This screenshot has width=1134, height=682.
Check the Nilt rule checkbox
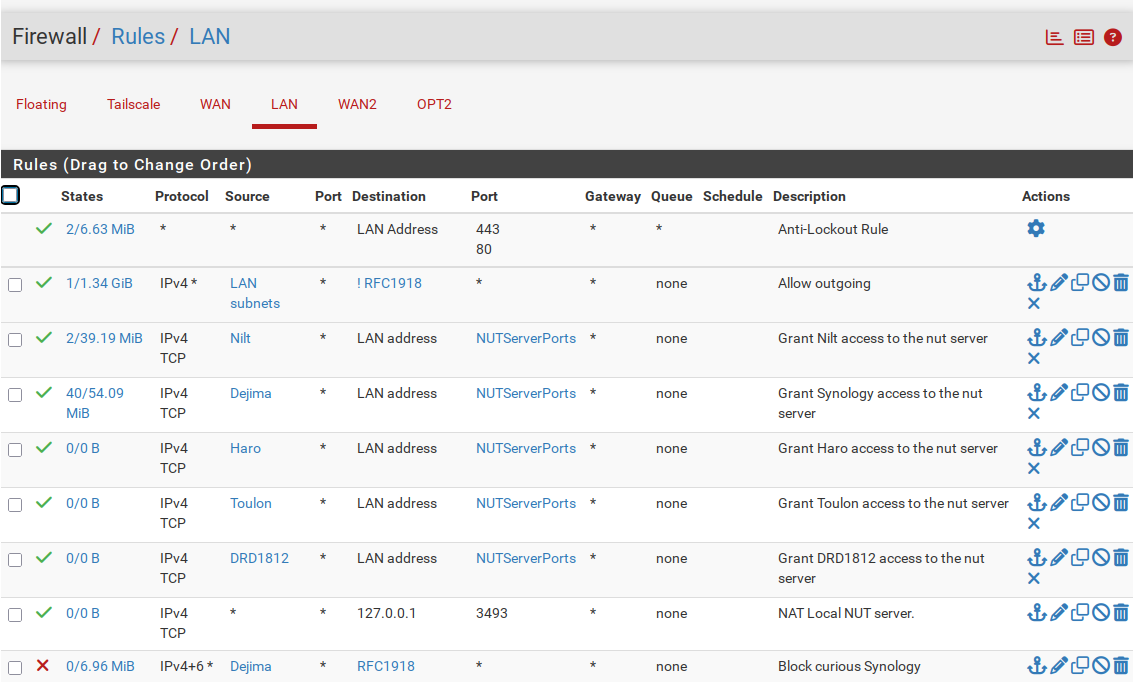click(x=14, y=340)
